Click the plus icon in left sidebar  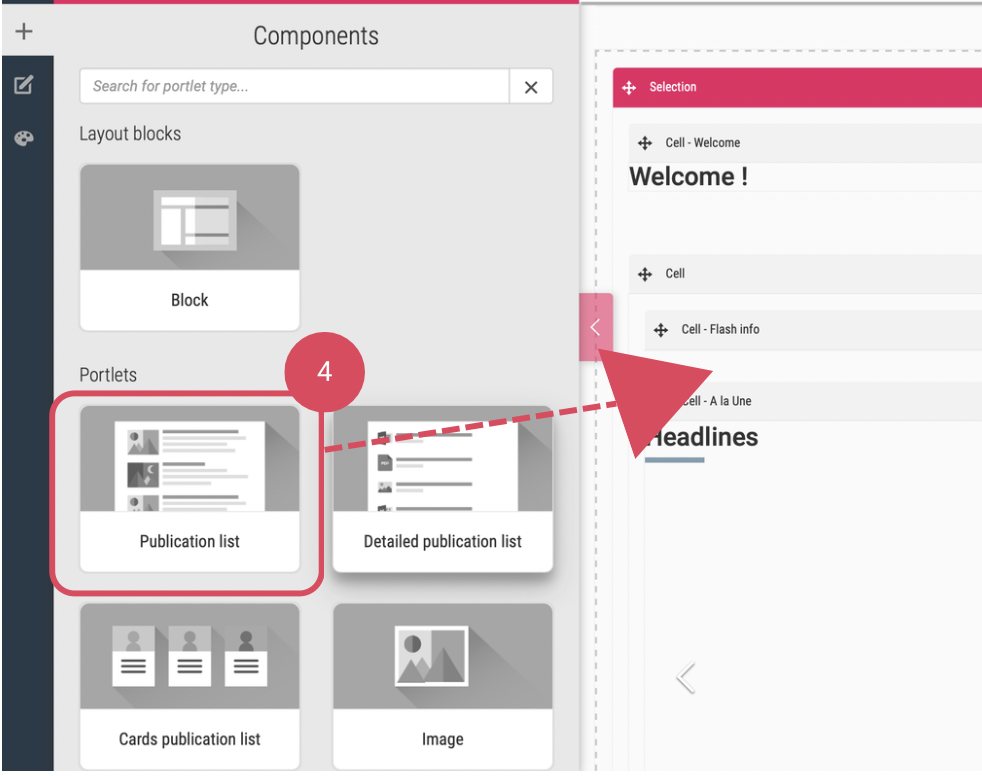(x=24, y=32)
